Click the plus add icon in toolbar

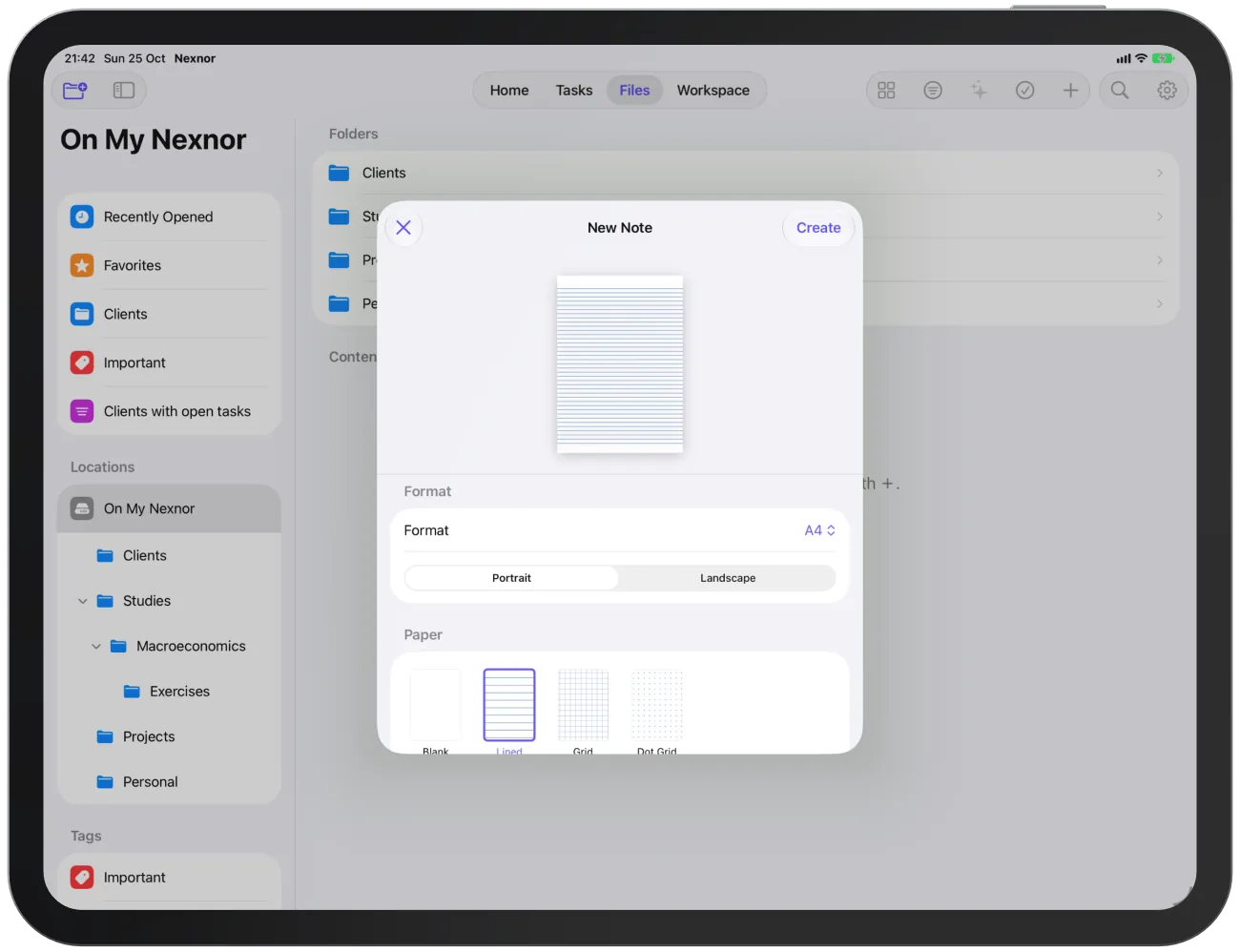pos(1071,90)
